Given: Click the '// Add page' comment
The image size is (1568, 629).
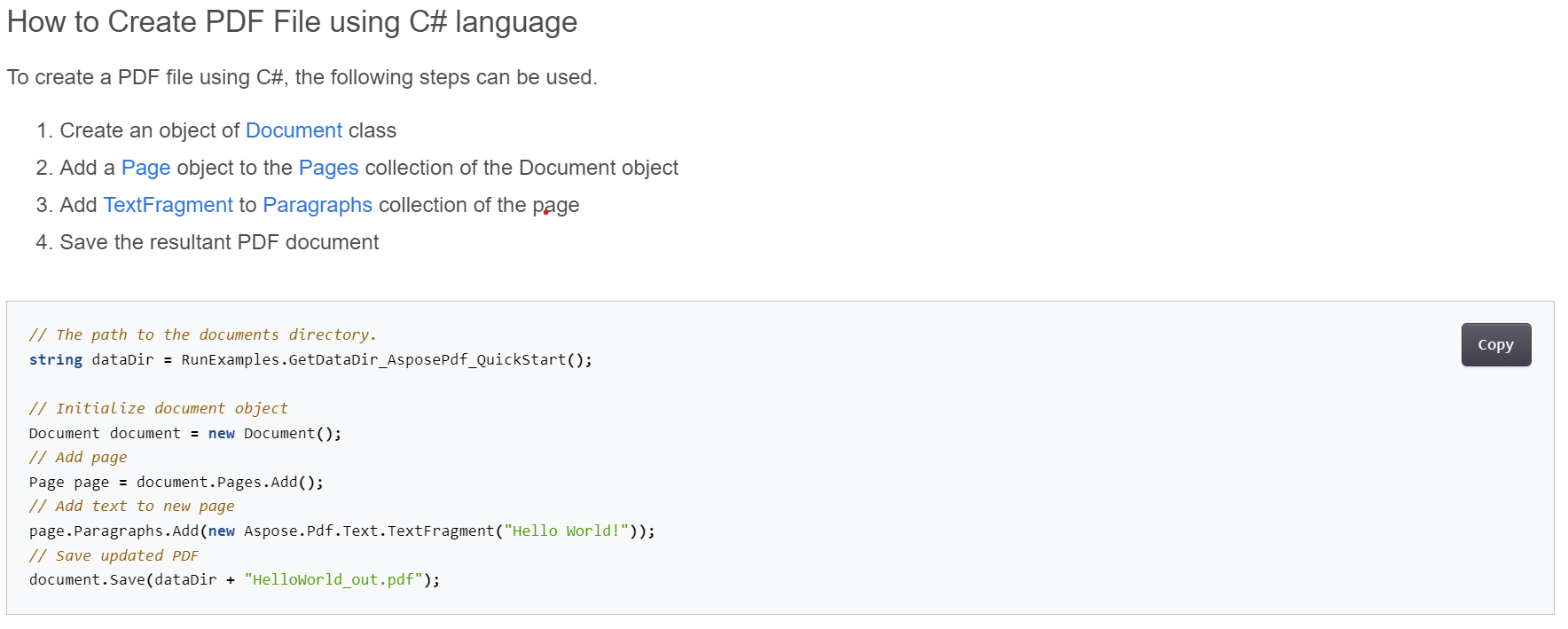Looking at the screenshot, I should [x=78, y=457].
